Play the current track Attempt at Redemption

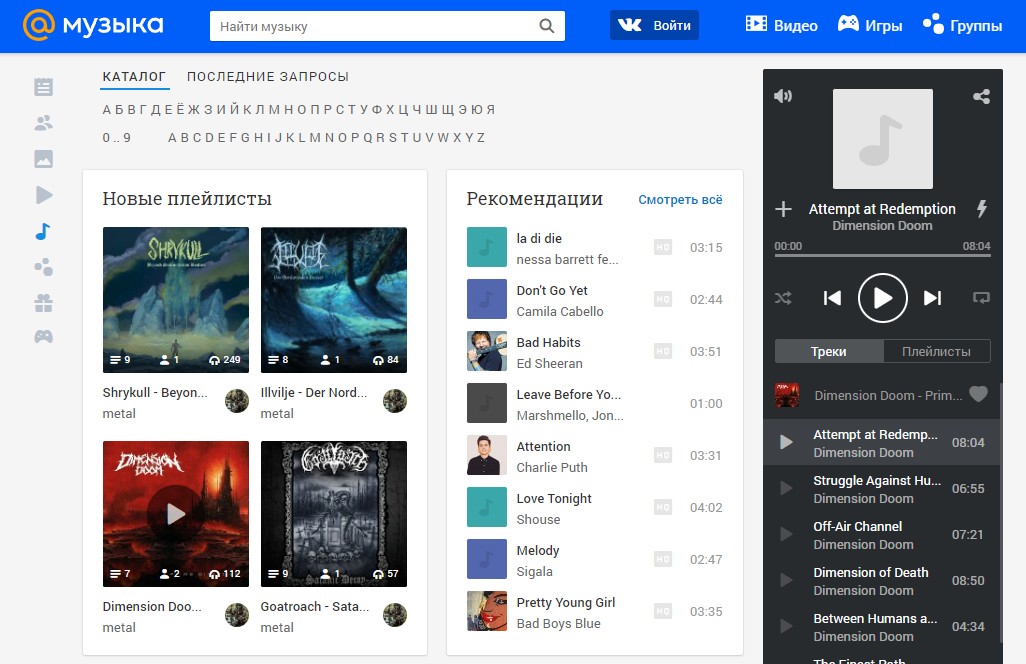tap(882, 297)
